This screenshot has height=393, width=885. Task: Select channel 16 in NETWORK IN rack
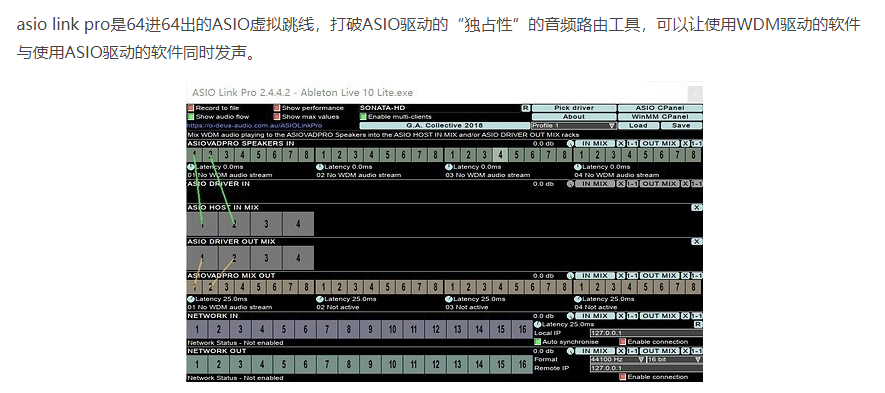523,329
